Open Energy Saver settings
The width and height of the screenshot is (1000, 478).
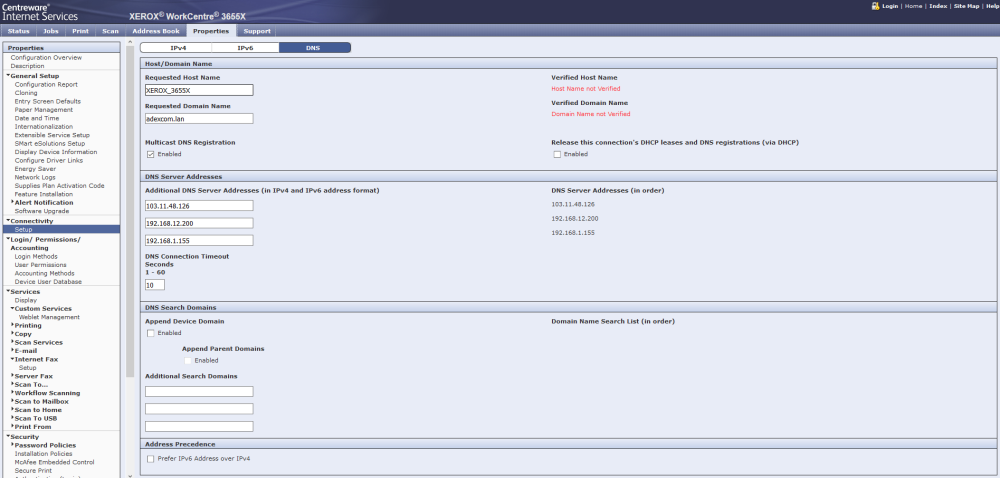click(x=35, y=169)
